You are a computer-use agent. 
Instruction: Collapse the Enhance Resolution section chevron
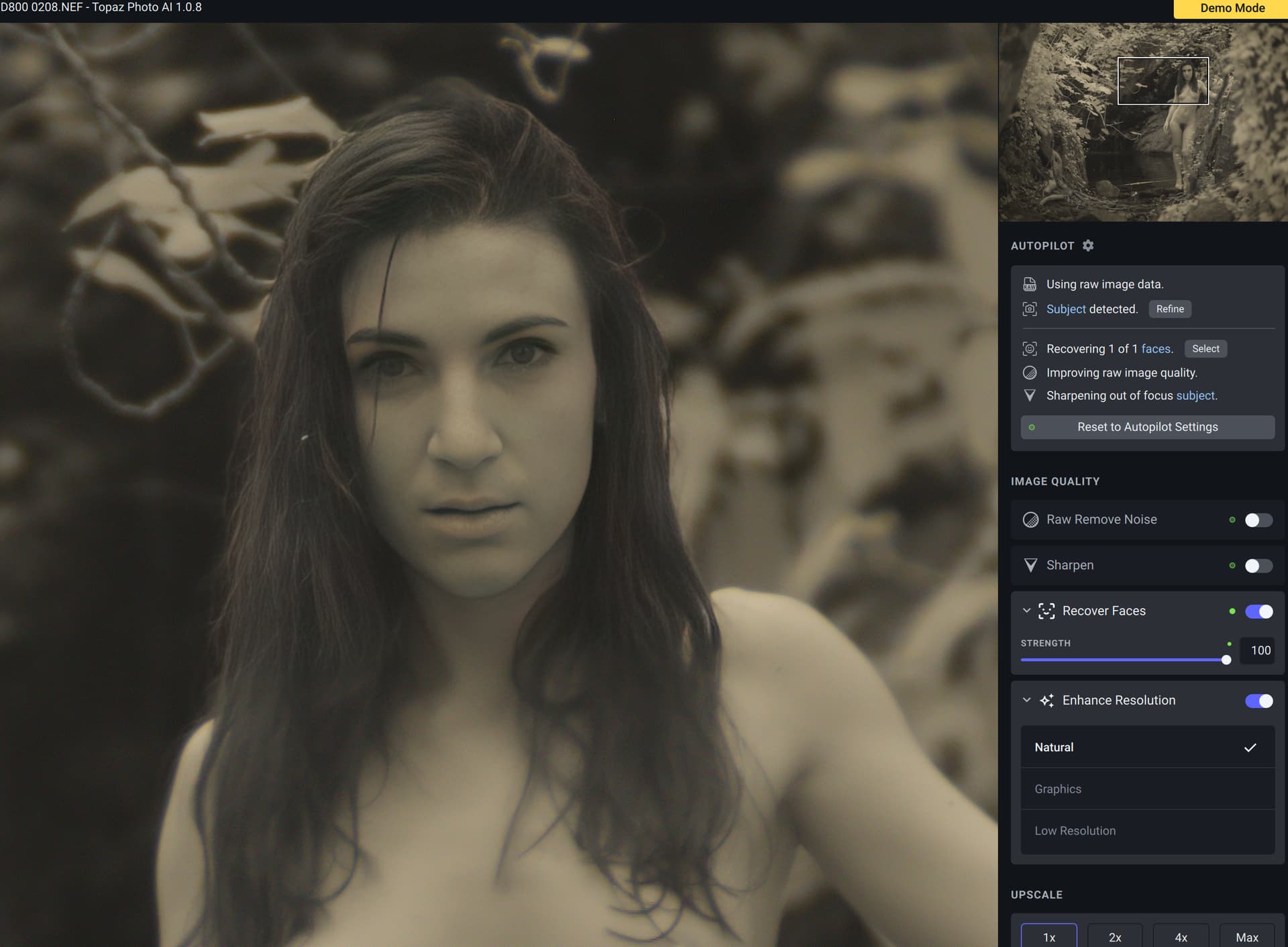point(1026,700)
